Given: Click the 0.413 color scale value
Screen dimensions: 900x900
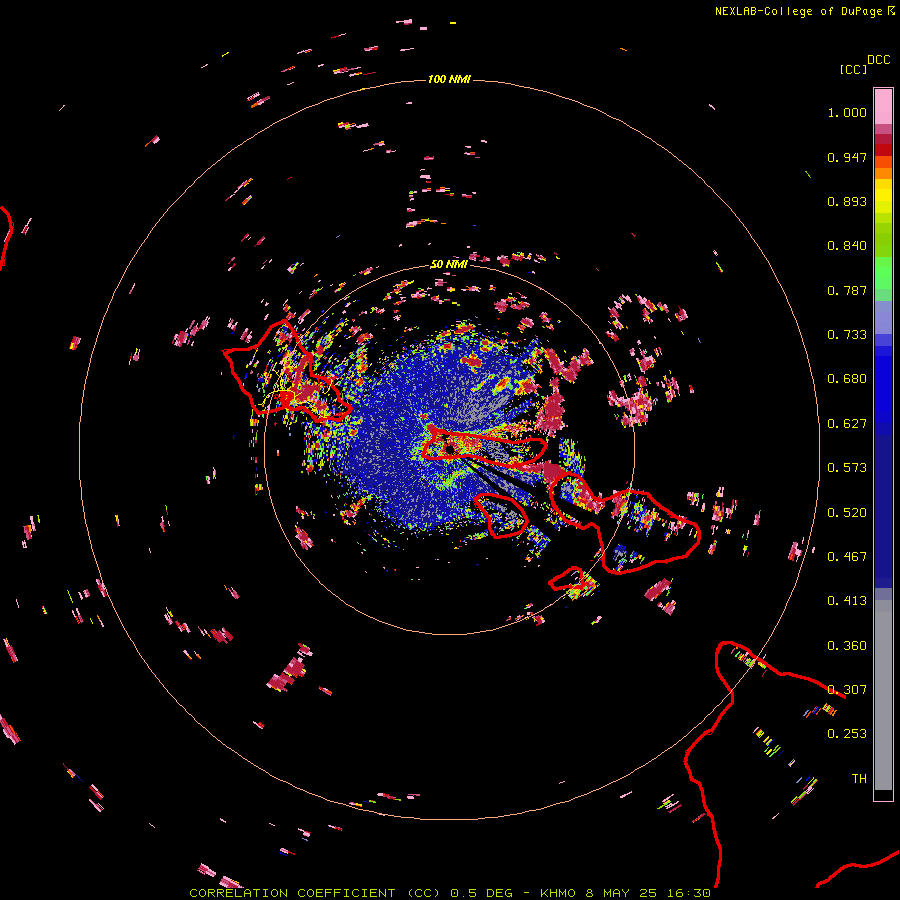Looking at the screenshot, I should (847, 601).
